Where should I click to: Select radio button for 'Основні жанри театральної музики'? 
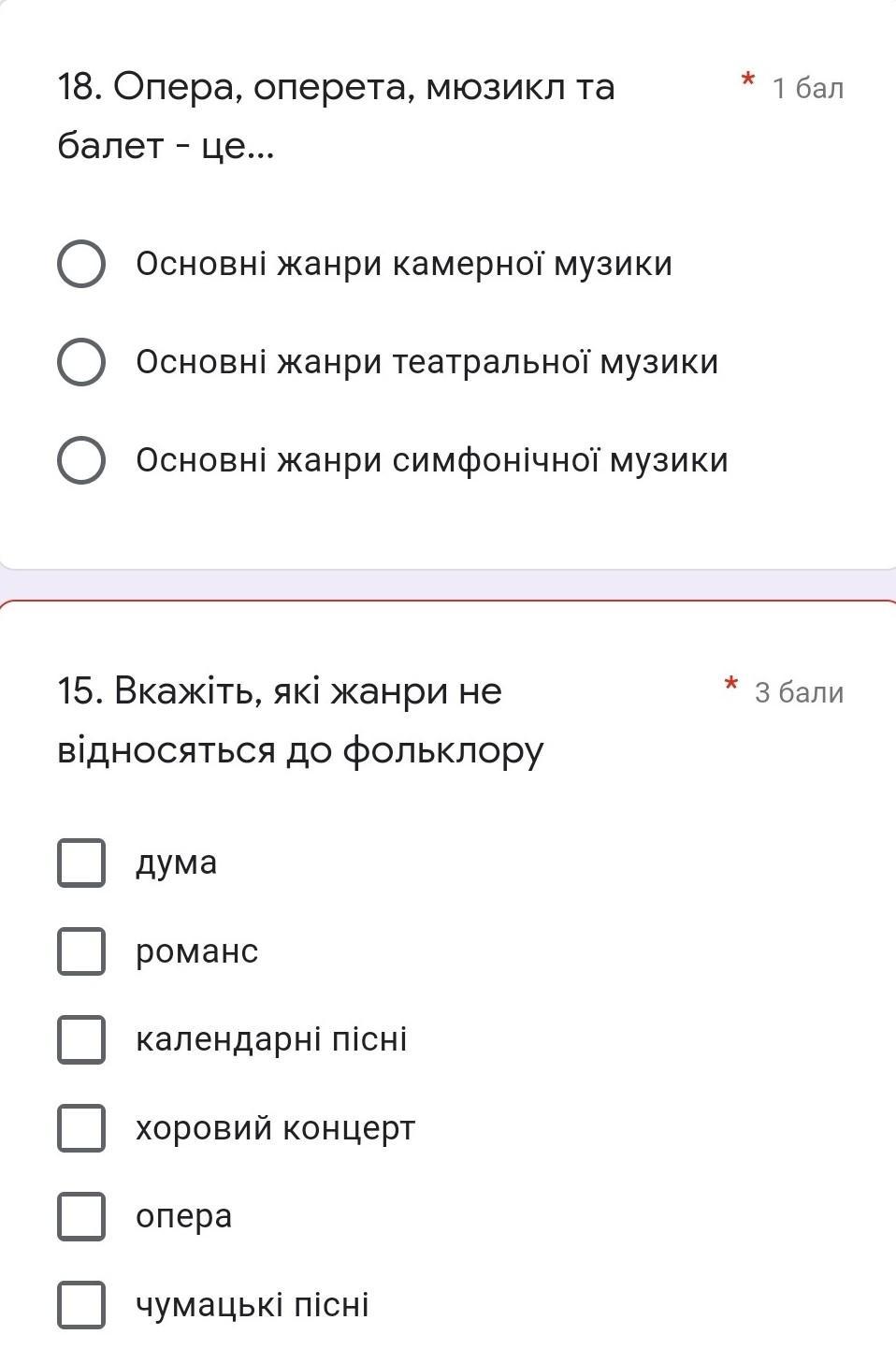tap(81, 362)
